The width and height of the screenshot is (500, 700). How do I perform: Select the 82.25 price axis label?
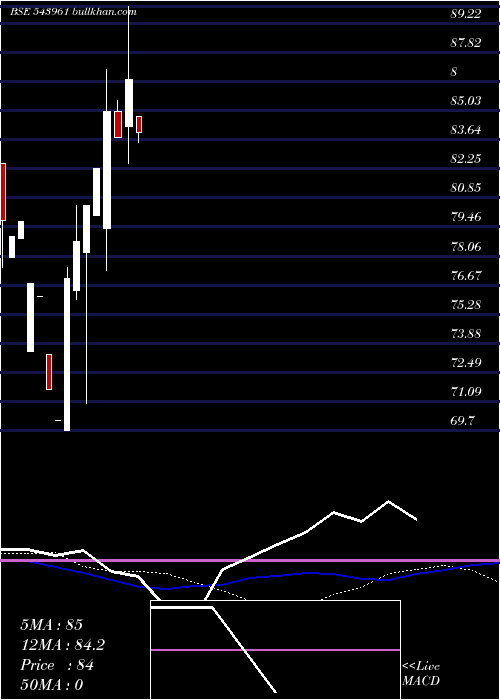pyautogui.click(x=466, y=159)
